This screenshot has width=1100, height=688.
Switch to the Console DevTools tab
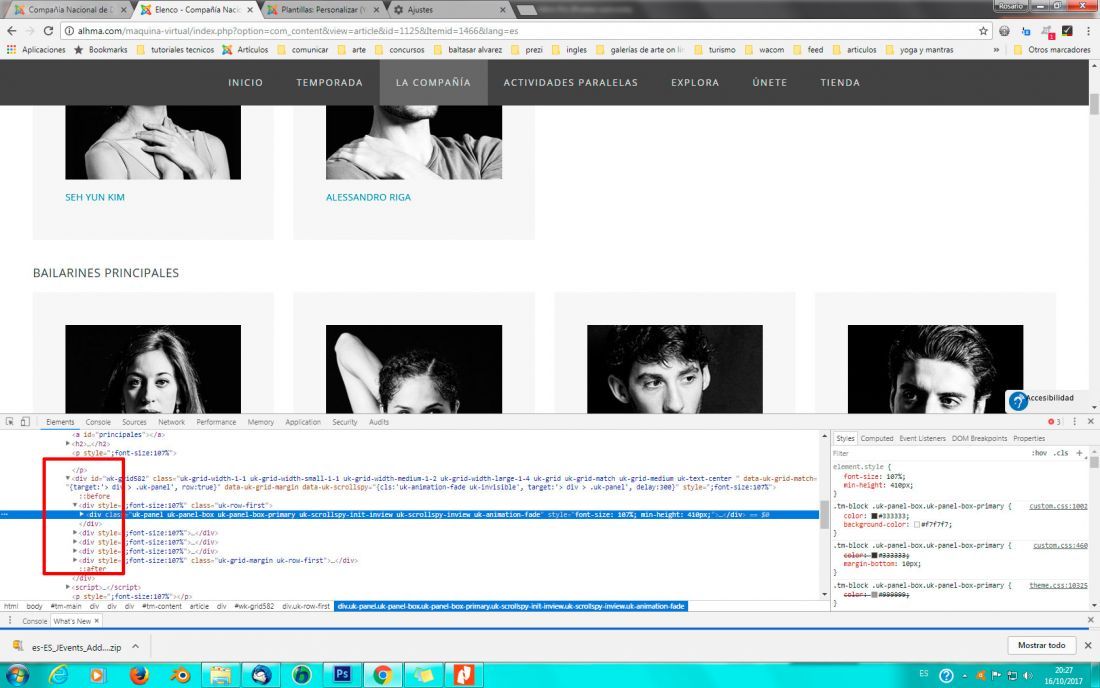point(98,422)
